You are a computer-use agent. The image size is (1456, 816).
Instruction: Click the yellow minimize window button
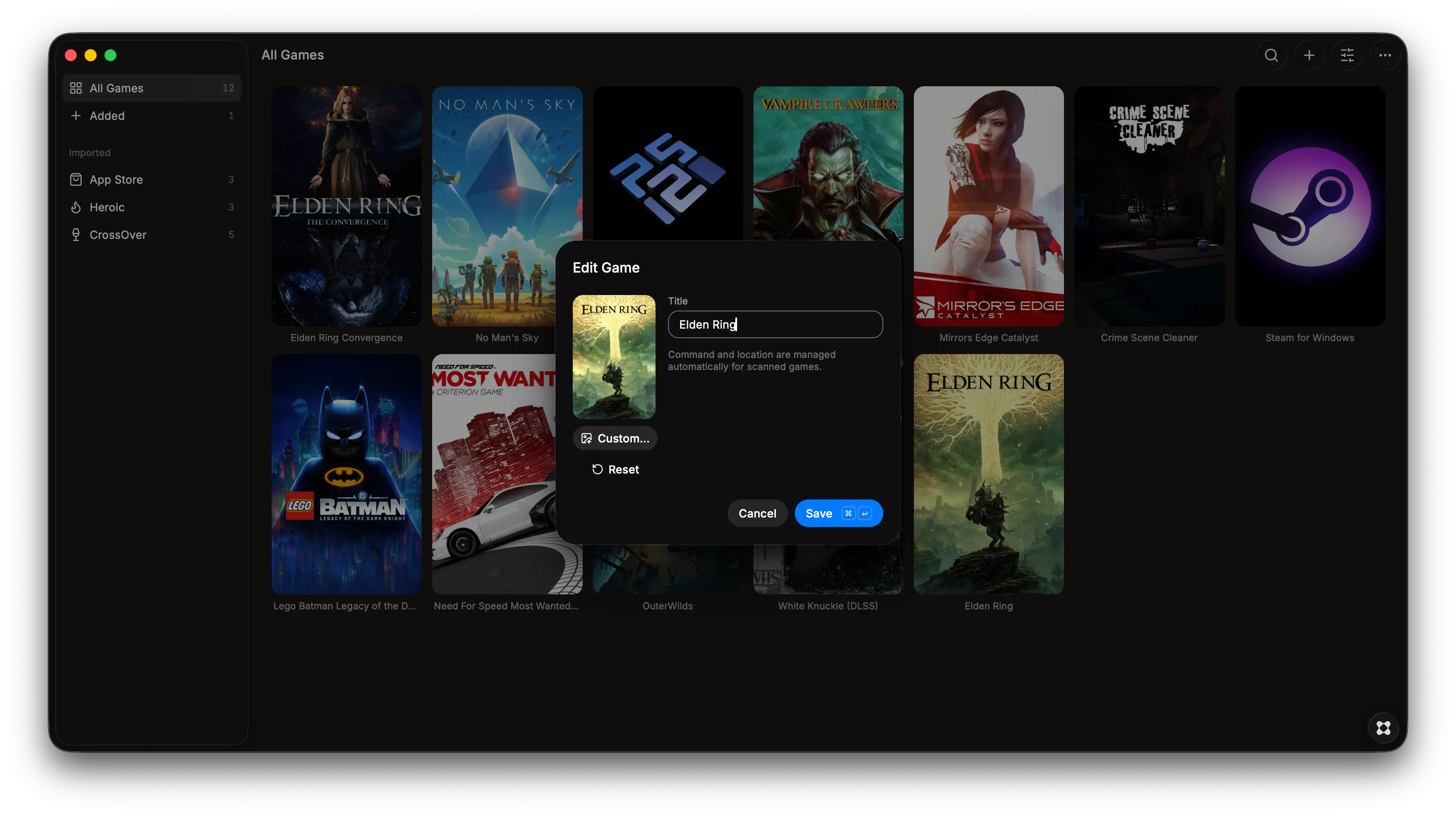(91, 55)
